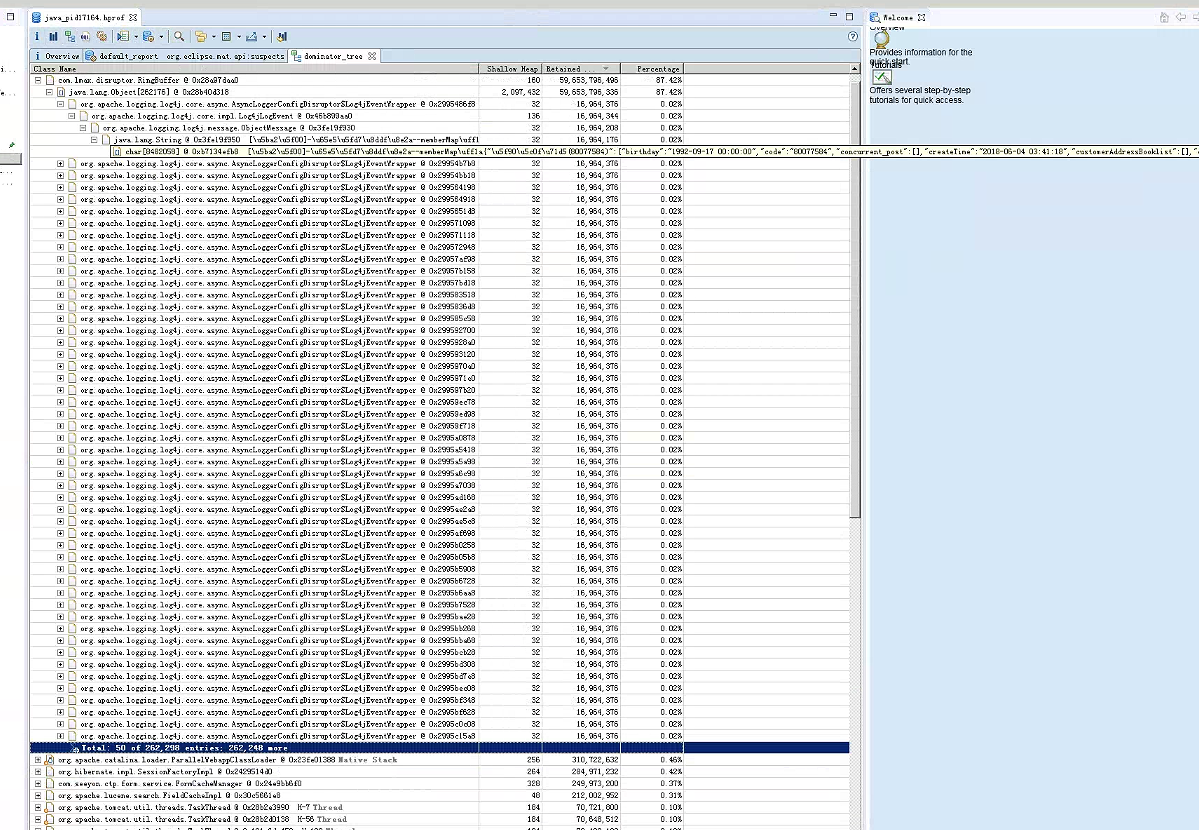Viewport: 1199px width, 830px height.
Task: Open the Thread Overview gear icon
Action: click(102, 36)
